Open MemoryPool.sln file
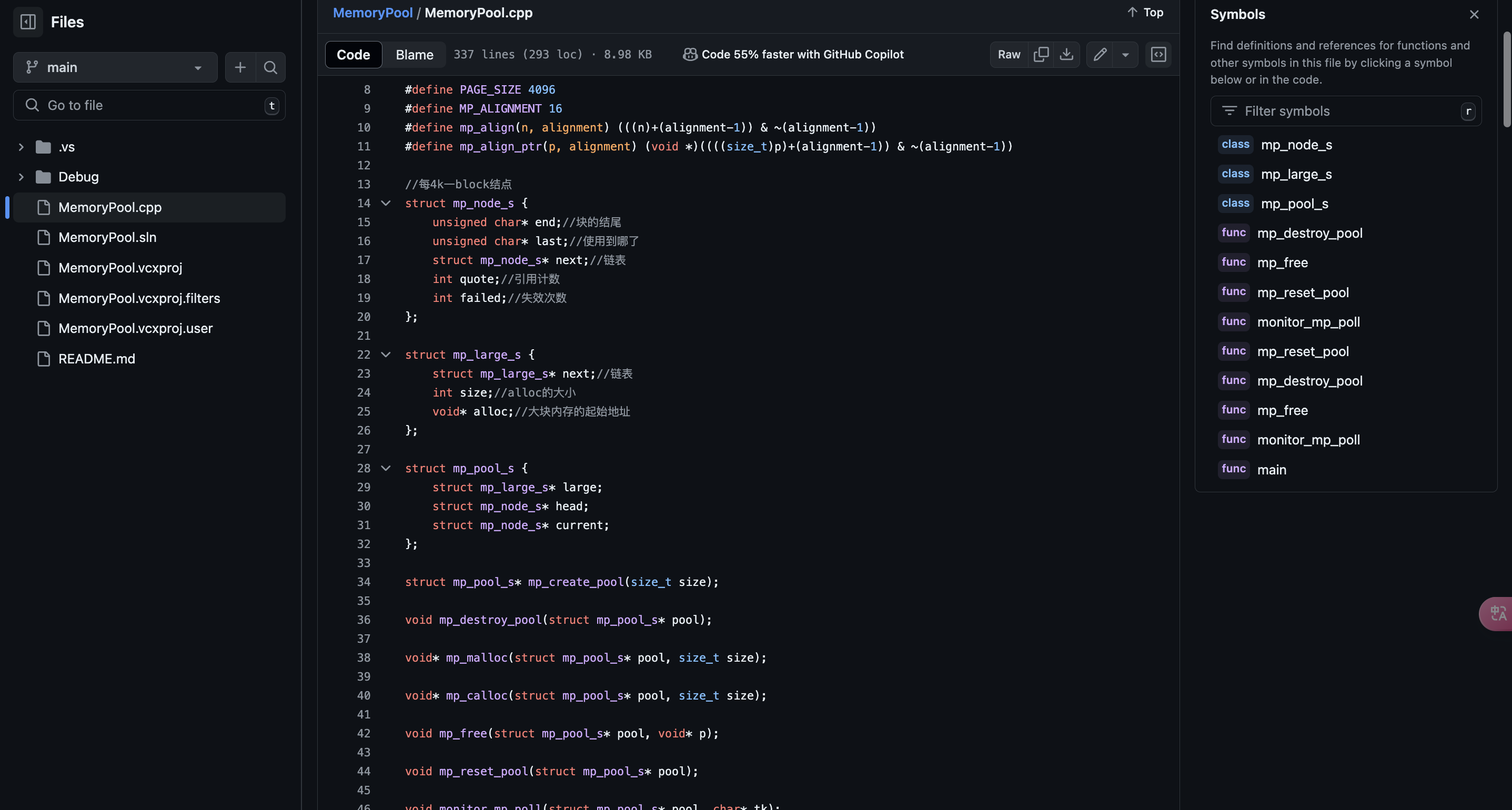 (x=107, y=237)
